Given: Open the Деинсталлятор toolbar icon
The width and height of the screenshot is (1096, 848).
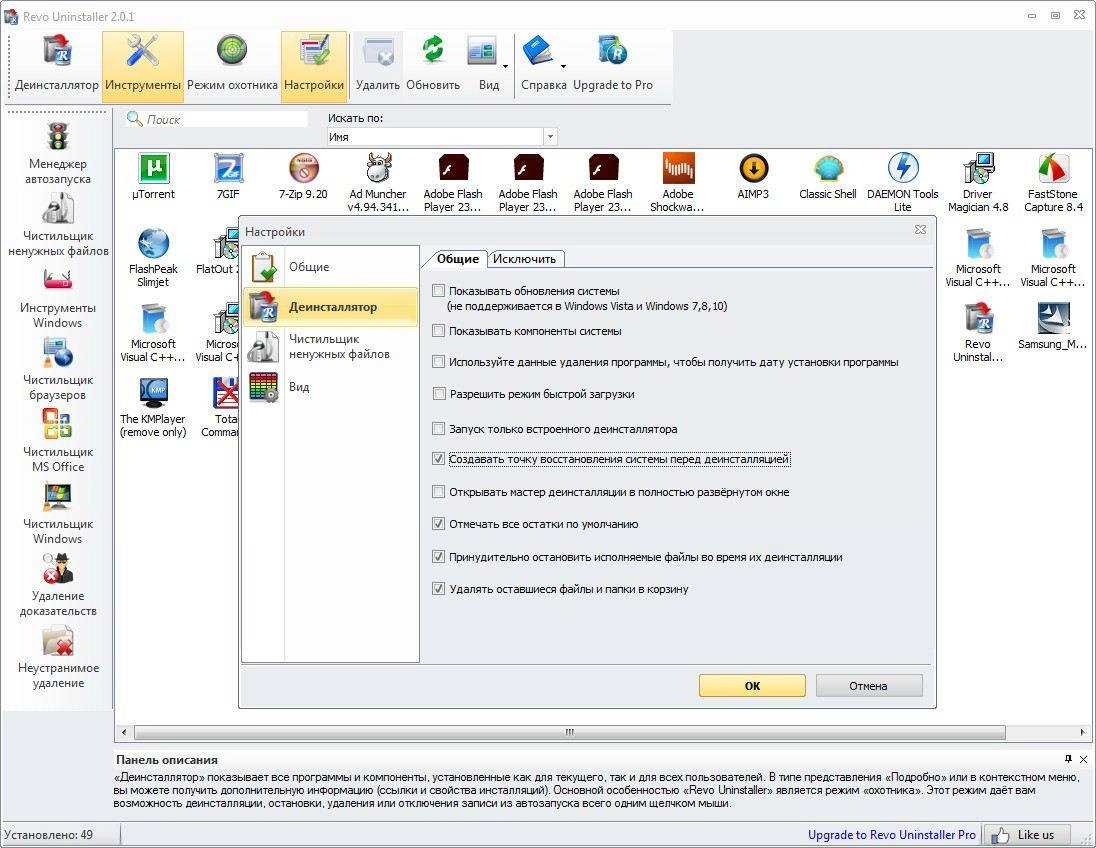Looking at the screenshot, I should point(57,66).
